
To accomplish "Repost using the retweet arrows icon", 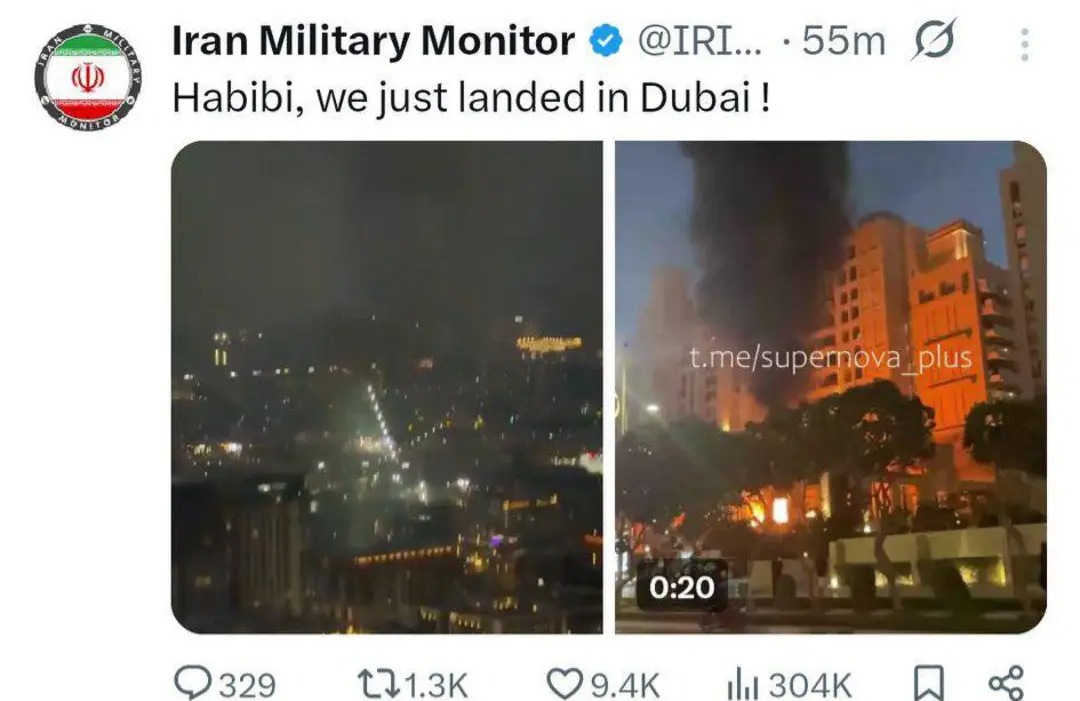I will pyautogui.click(x=378, y=684).
